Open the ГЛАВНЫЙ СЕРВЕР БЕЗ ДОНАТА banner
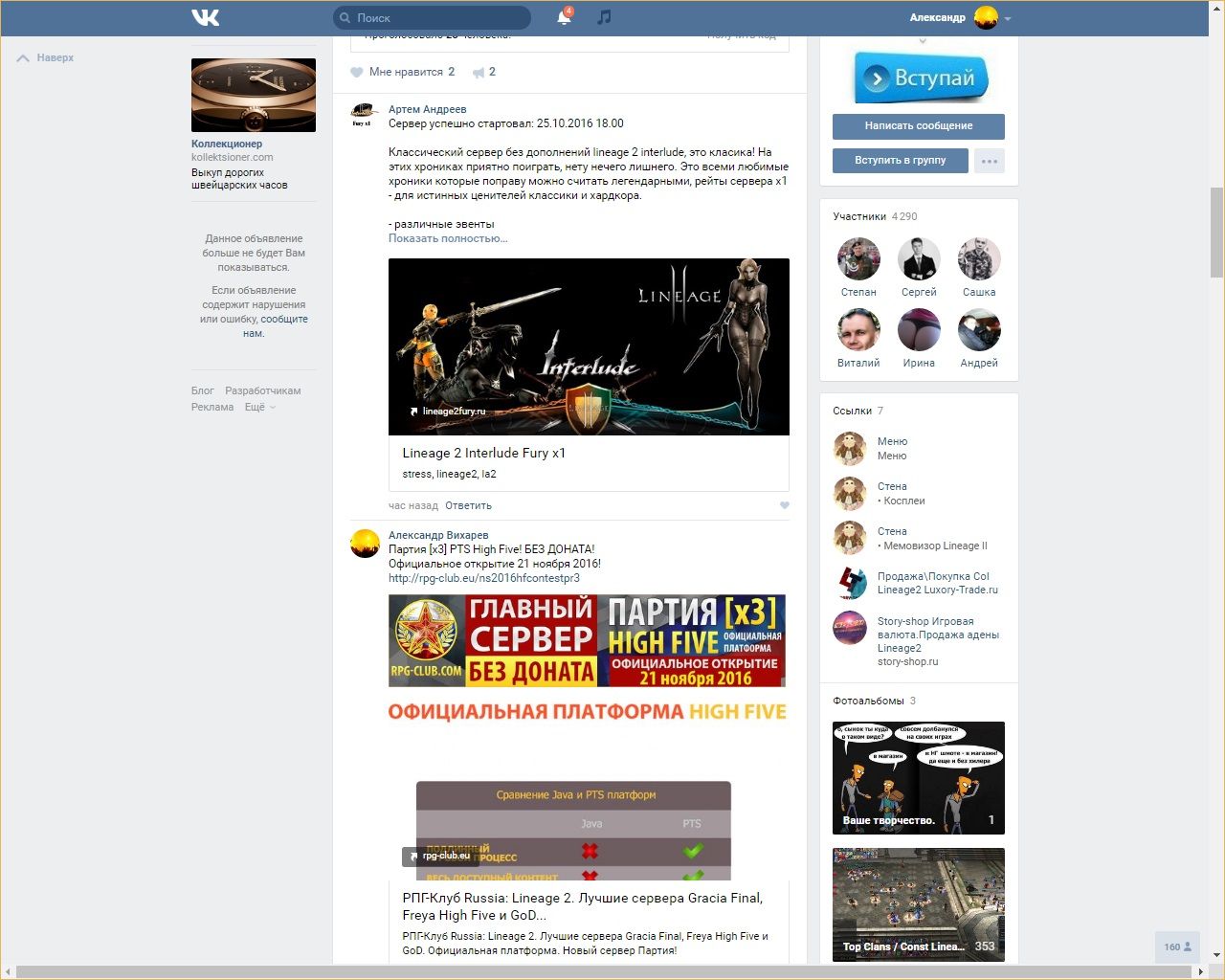This screenshot has height=980, width=1225. click(587, 641)
